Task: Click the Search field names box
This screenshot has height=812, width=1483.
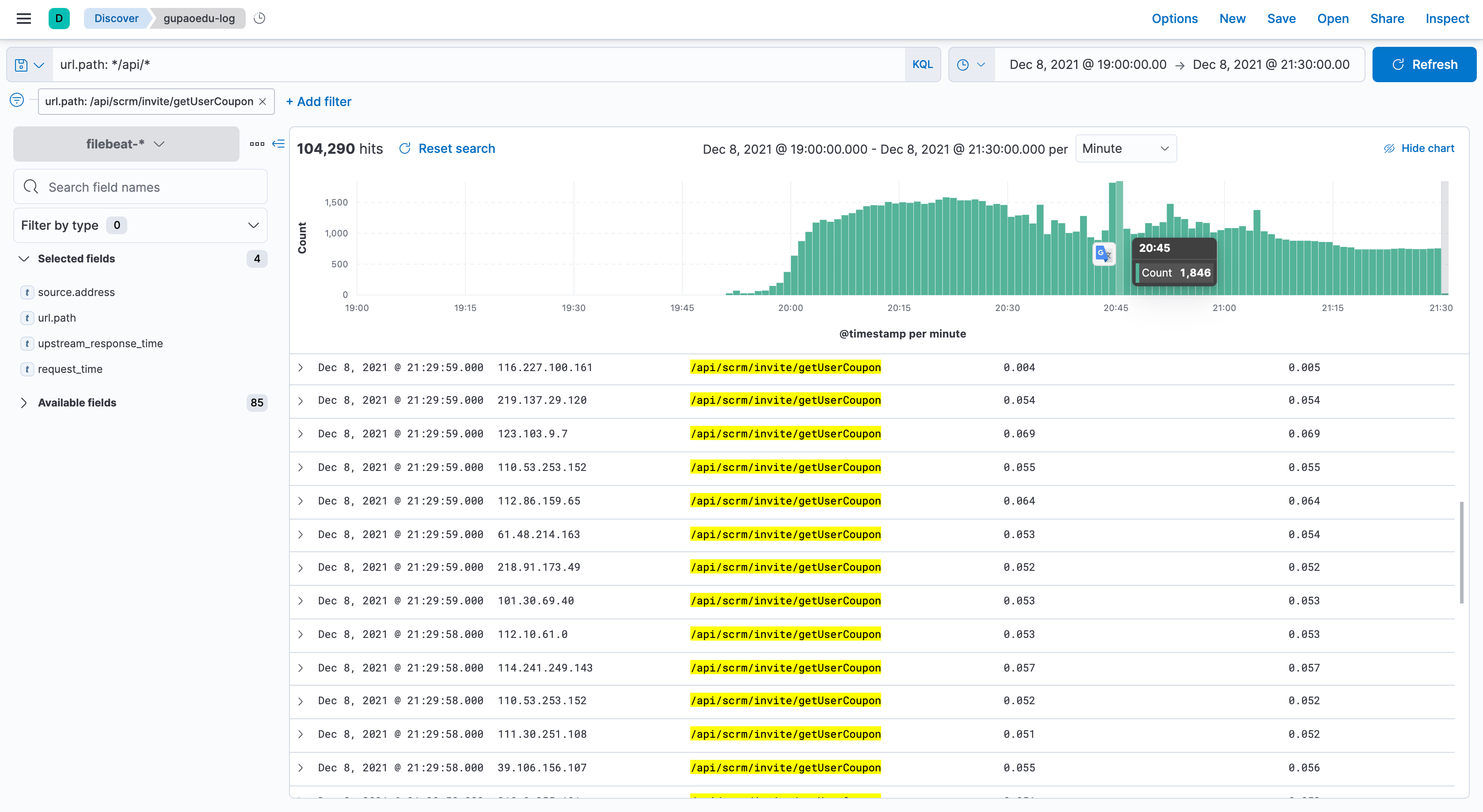Action: point(140,187)
